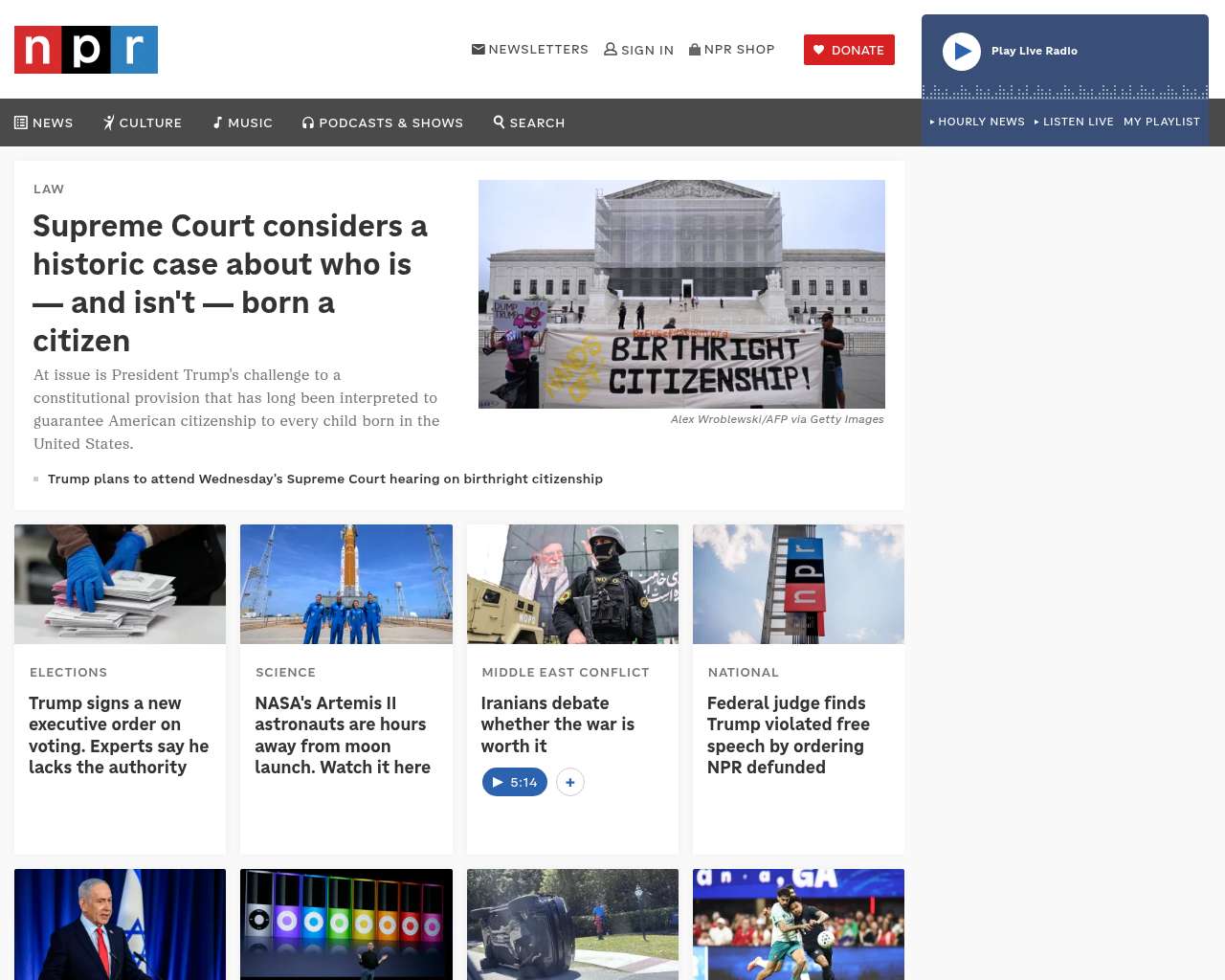1225x980 pixels.
Task: Click the Sign In person icon
Action: [x=611, y=49]
